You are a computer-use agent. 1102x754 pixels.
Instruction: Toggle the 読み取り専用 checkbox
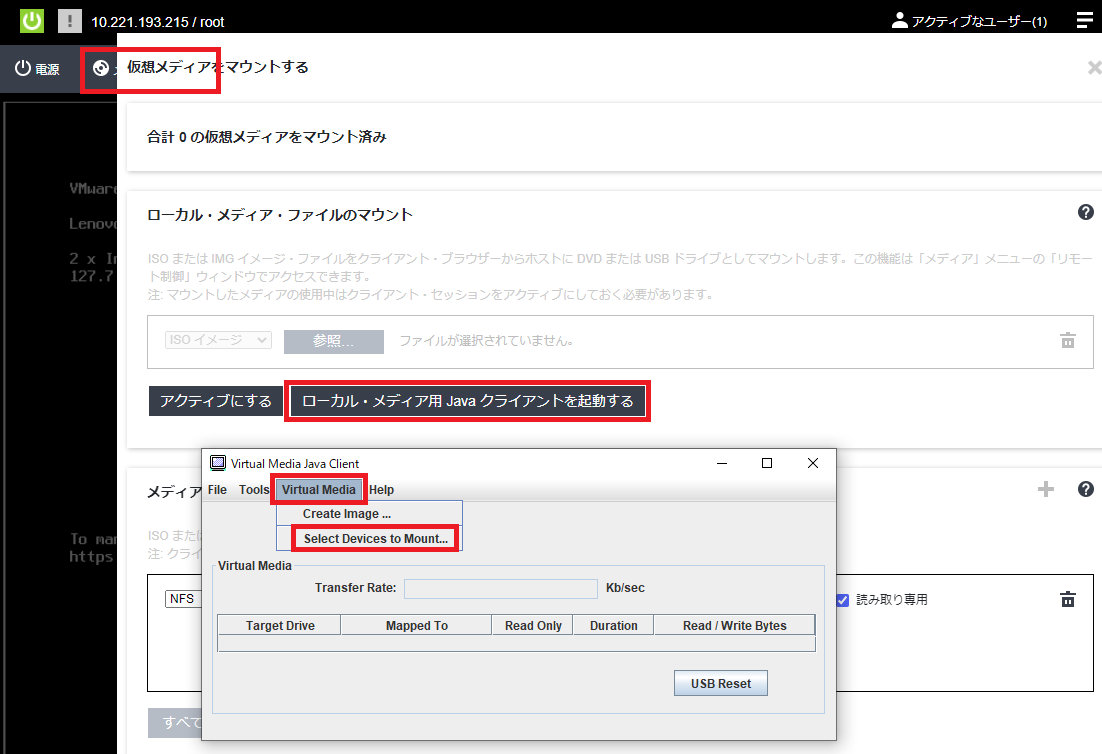point(843,600)
